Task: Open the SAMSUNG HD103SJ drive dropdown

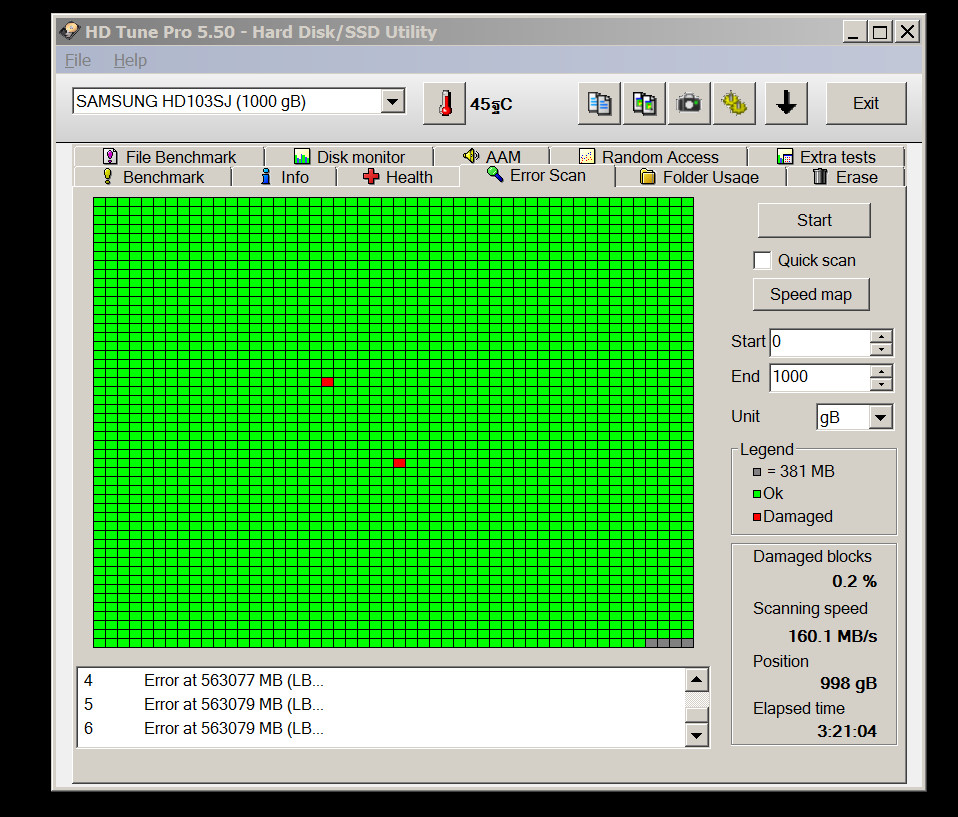Action: 392,101
